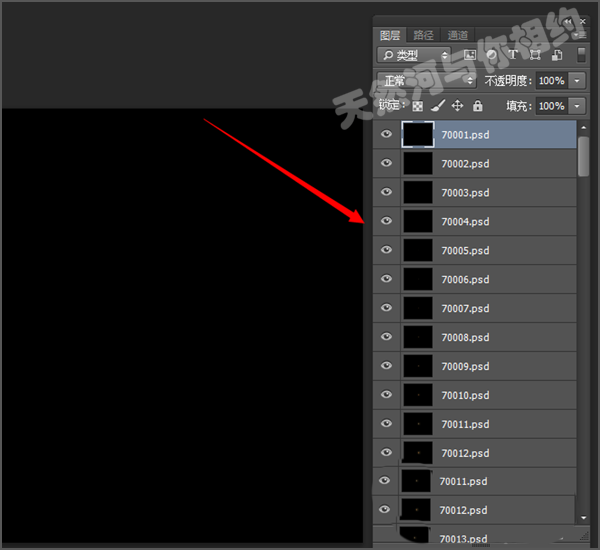
Task: Select layer name 70002.psd
Action: 465,164
